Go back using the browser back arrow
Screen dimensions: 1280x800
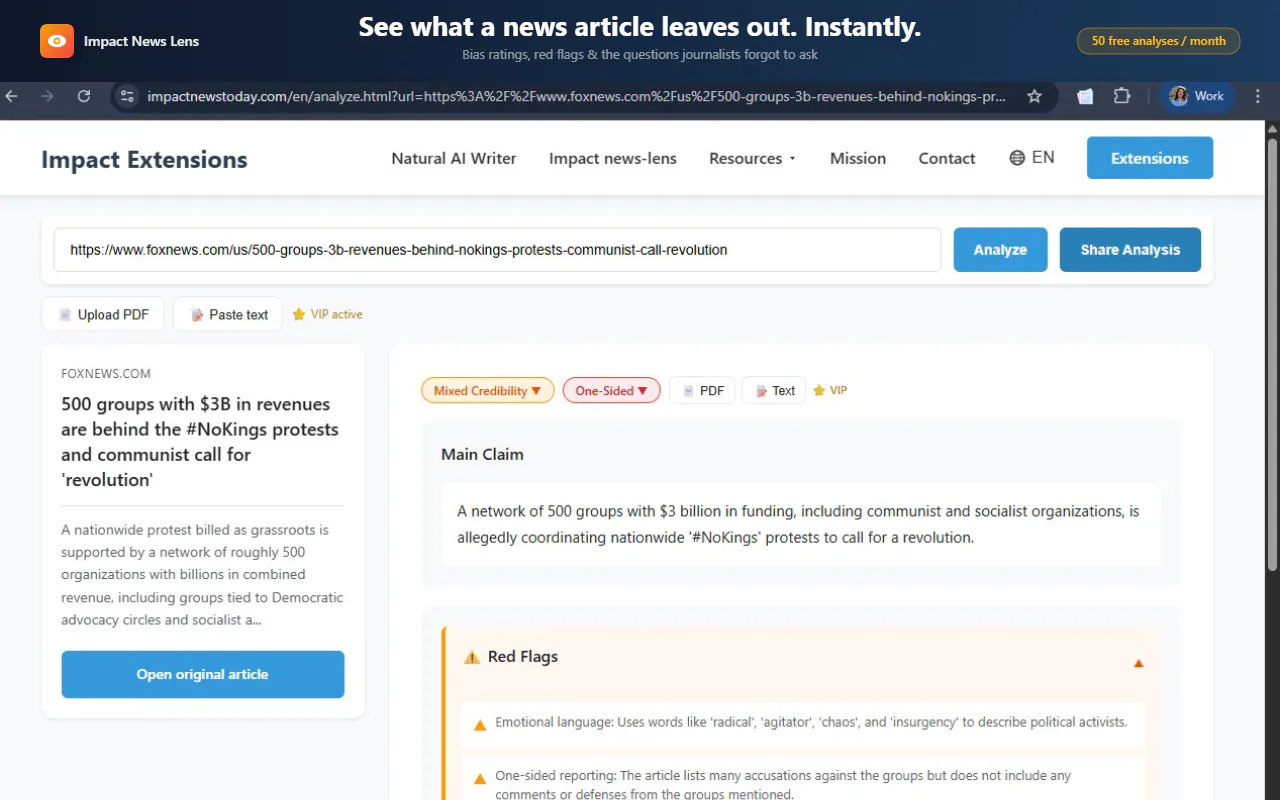coord(12,96)
